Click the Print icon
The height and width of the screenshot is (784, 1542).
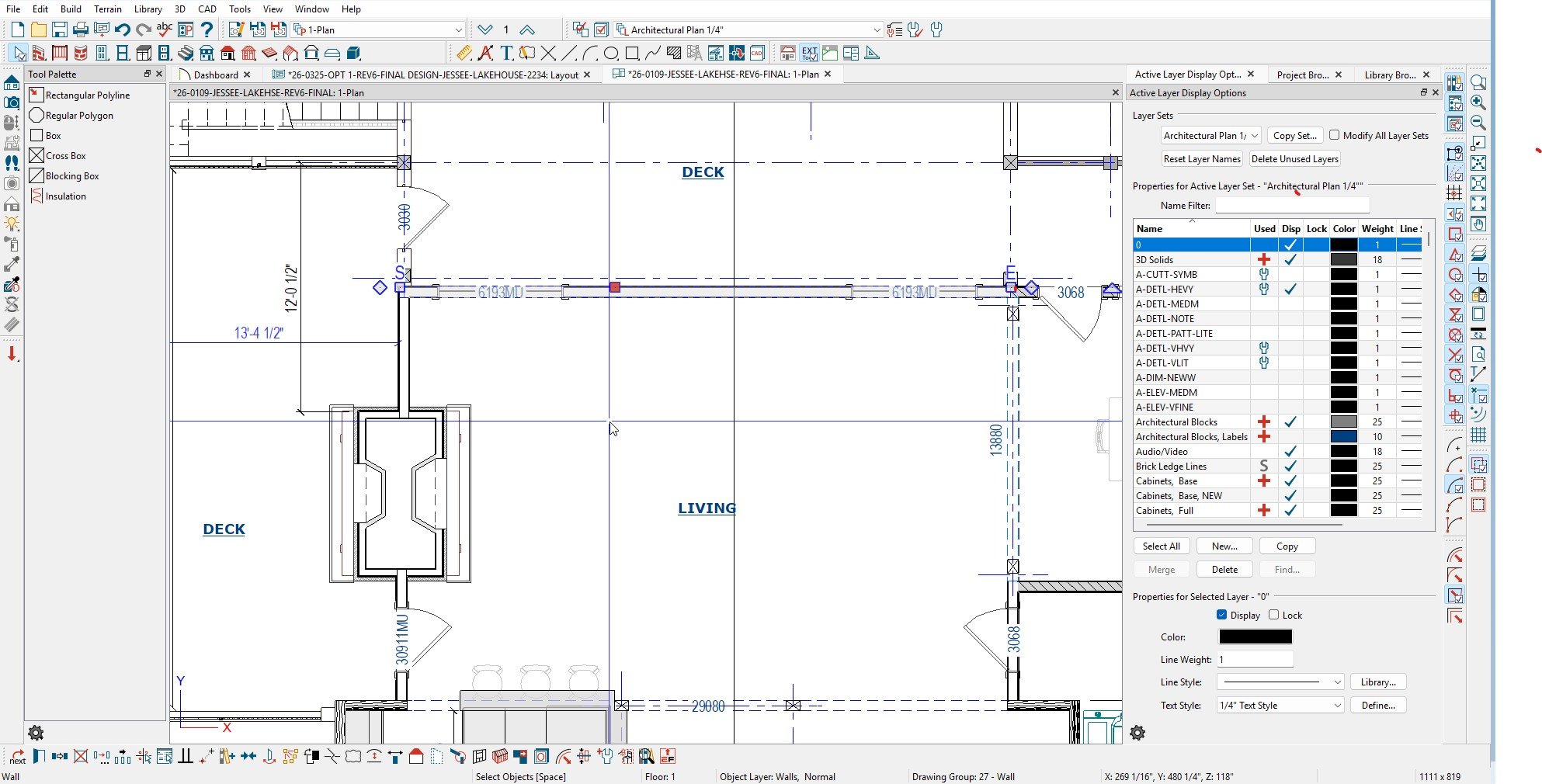[x=80, y=29]
